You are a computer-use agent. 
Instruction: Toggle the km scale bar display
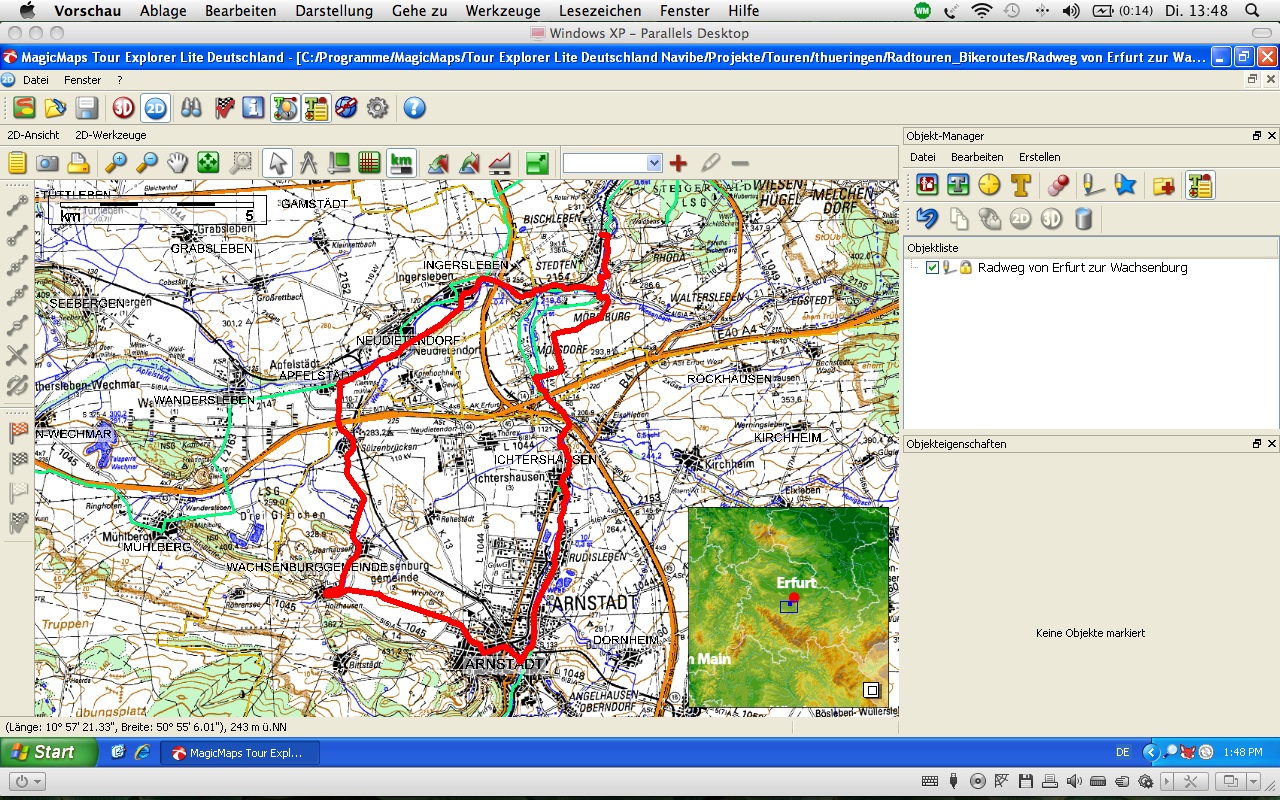(401, 163)
